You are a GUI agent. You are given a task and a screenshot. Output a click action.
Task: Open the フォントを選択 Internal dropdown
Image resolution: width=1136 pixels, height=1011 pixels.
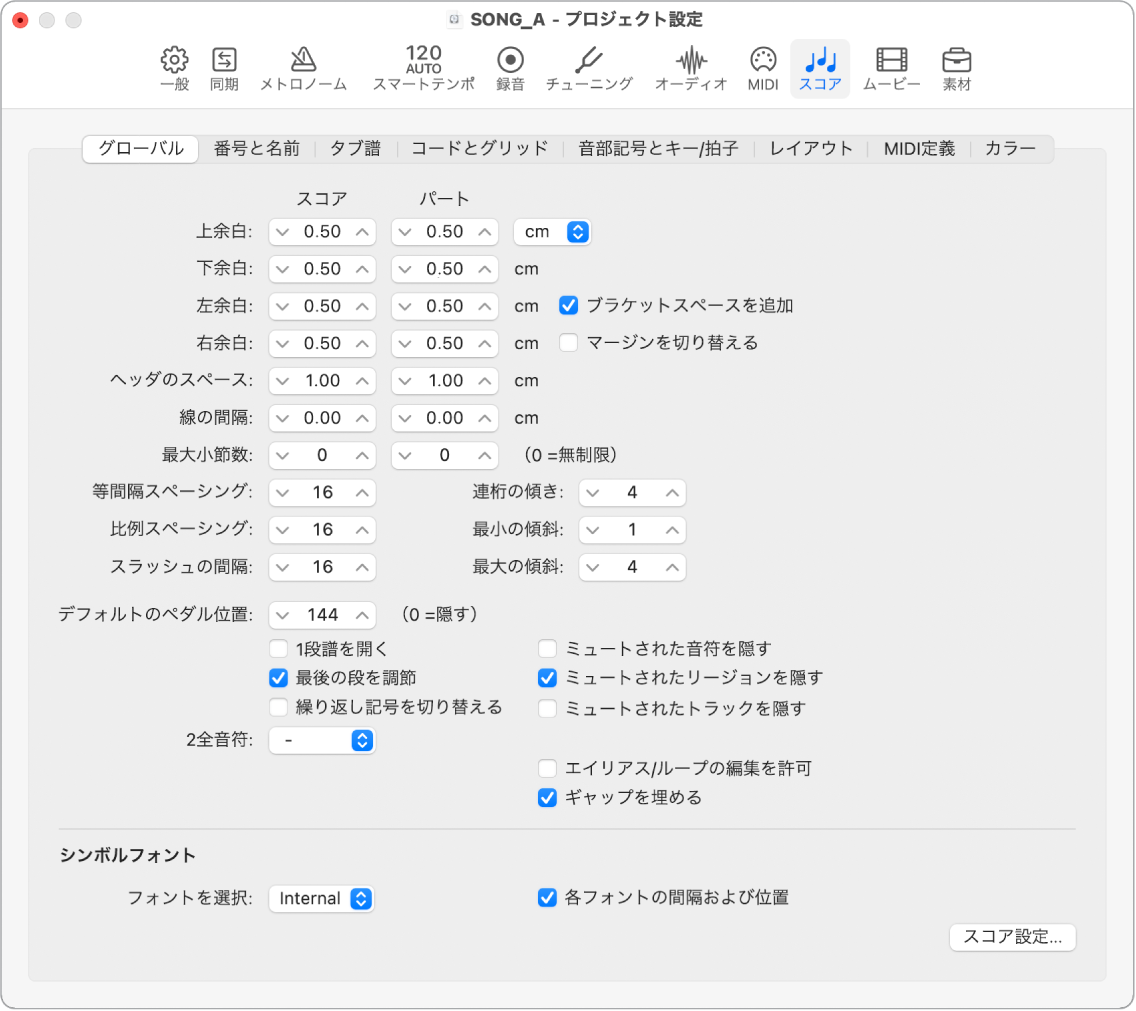click(x=321, y=899)
